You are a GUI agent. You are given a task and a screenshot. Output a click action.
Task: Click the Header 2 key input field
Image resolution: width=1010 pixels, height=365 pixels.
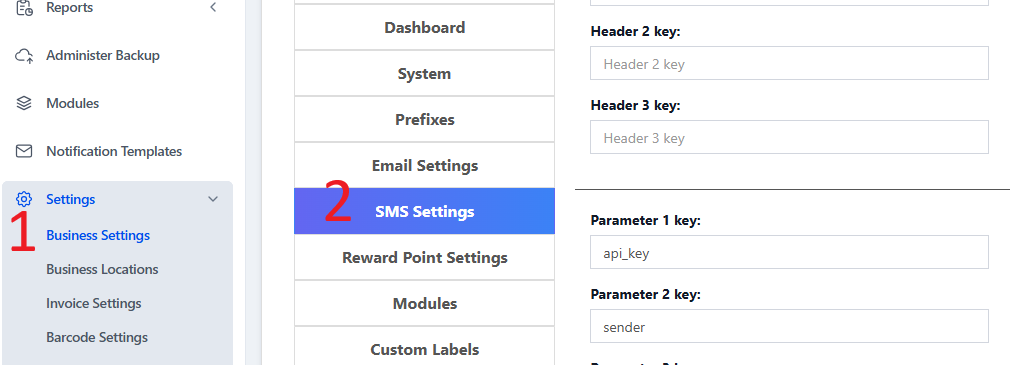click(x=789, y=63)
